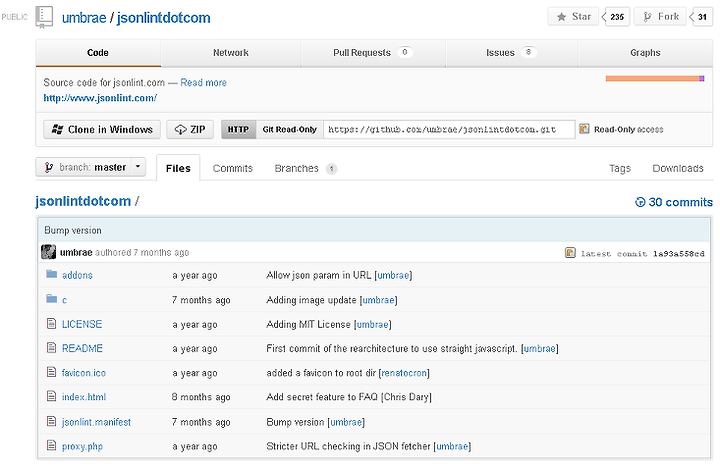Copy the clone URL with clipboard icon
Viewport: 720px width, 468px height.
pyautogui.click(x=584, y=129)
